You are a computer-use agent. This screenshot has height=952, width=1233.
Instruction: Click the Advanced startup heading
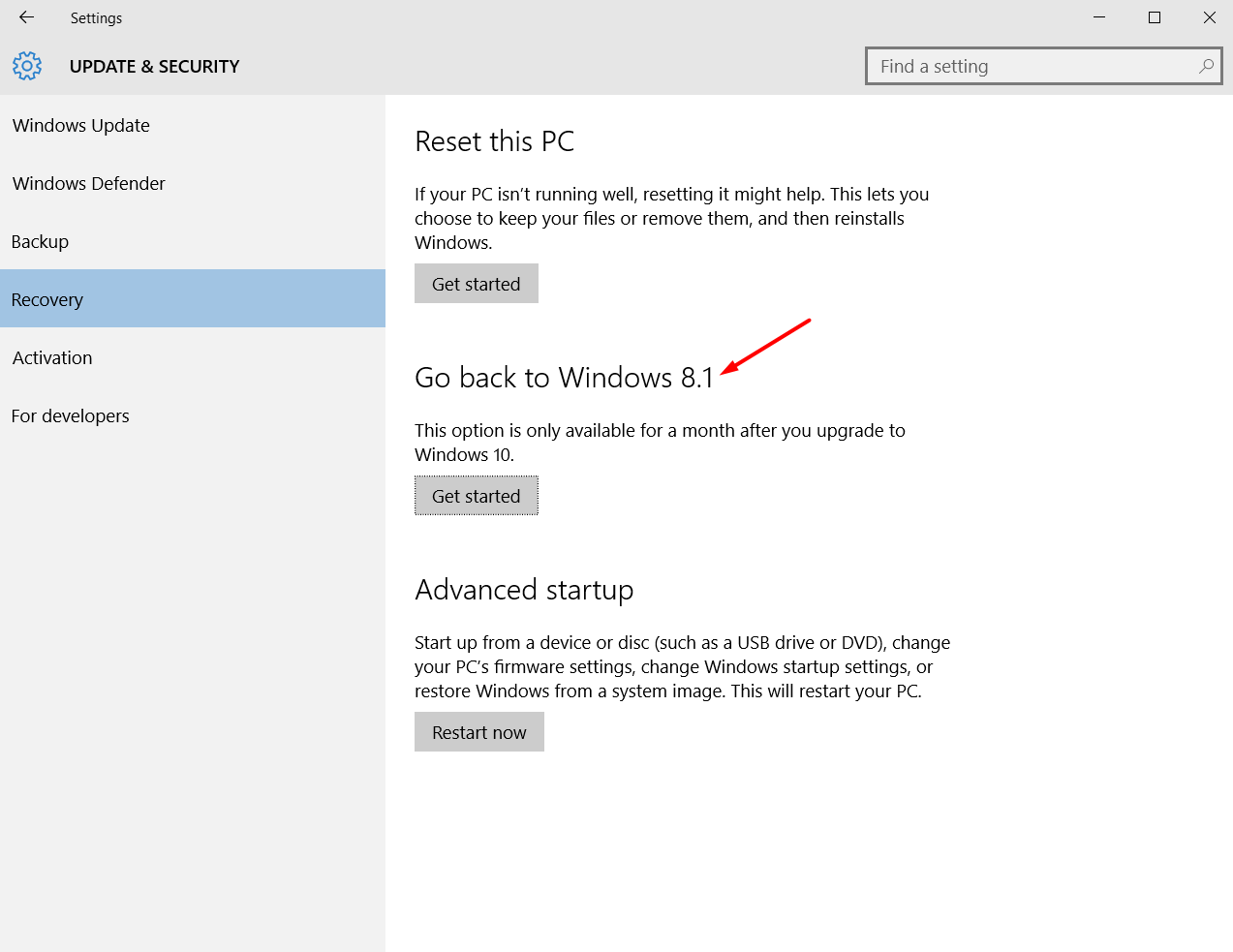click(524, 590)
